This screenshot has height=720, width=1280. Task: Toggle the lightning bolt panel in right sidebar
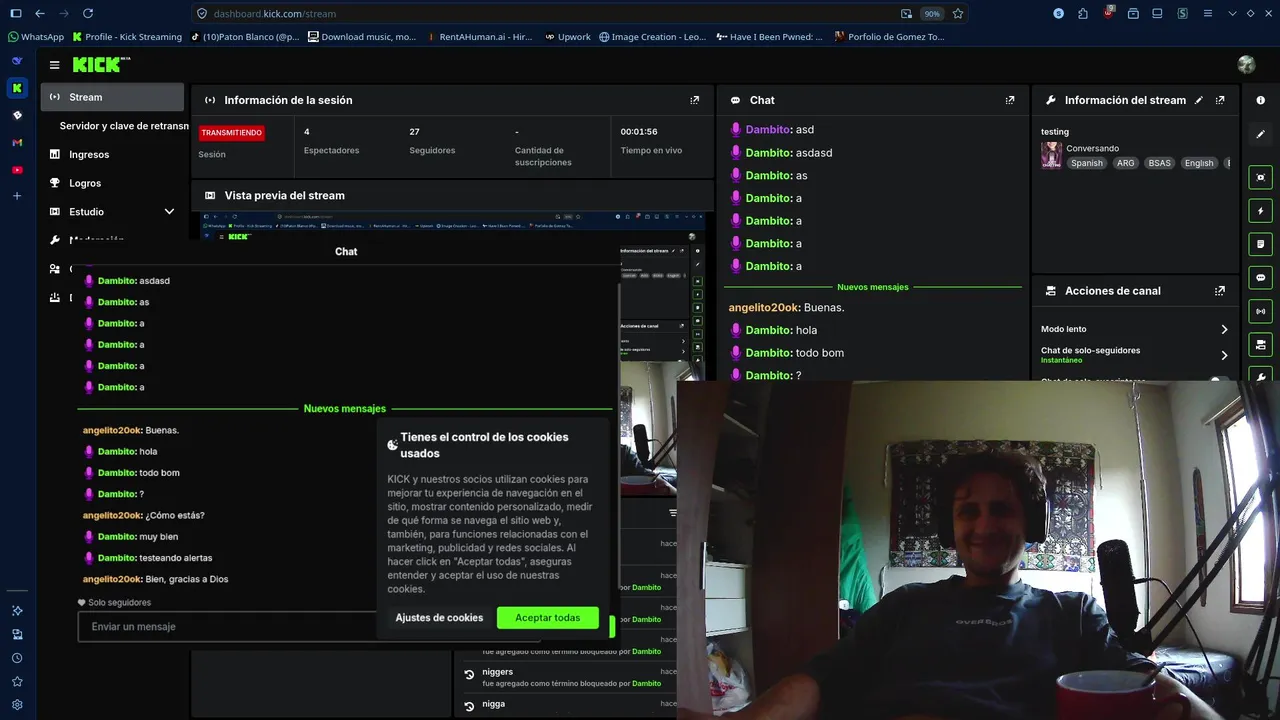[1260, 211]
